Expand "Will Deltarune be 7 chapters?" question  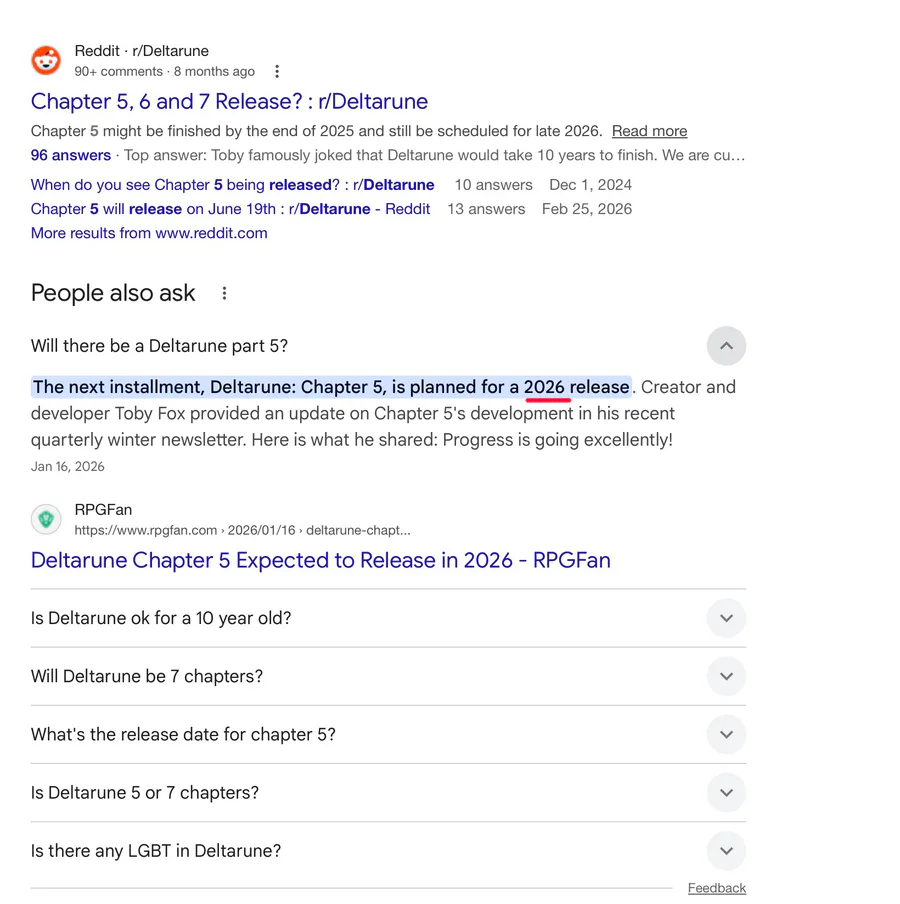pyautogui.click(x=726, y=676)
